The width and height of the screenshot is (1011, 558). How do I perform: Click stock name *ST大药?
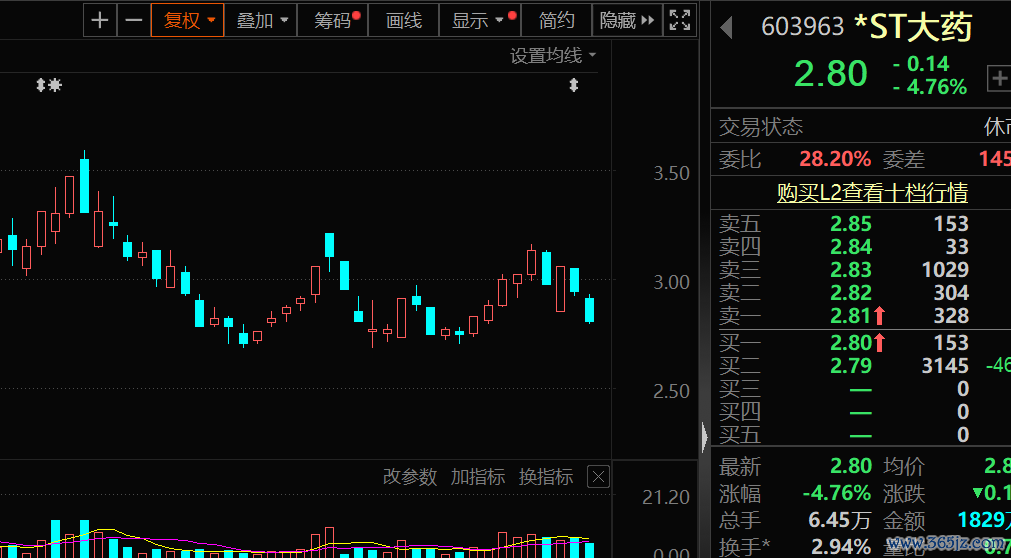(x=912, y=27)
